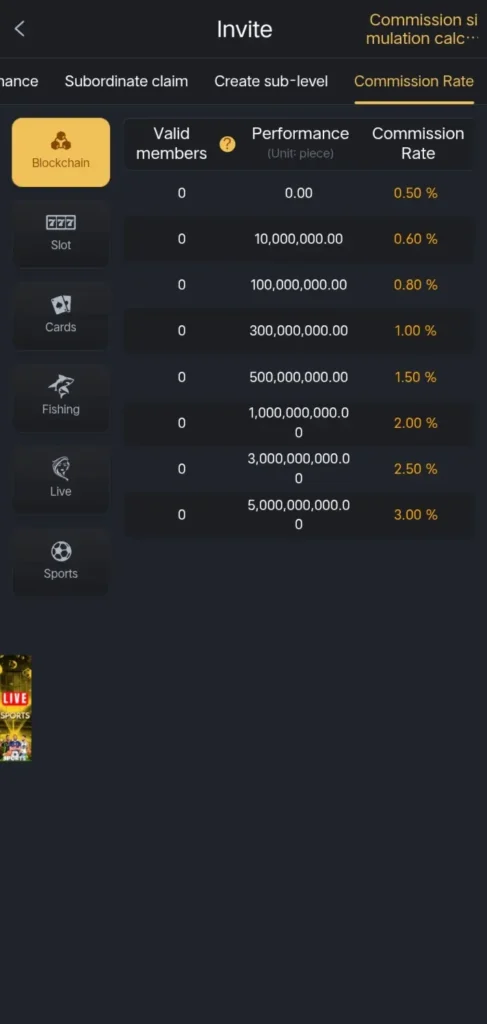
Task: Click the 0.50 % commission rate row
Action: (299, 193)
